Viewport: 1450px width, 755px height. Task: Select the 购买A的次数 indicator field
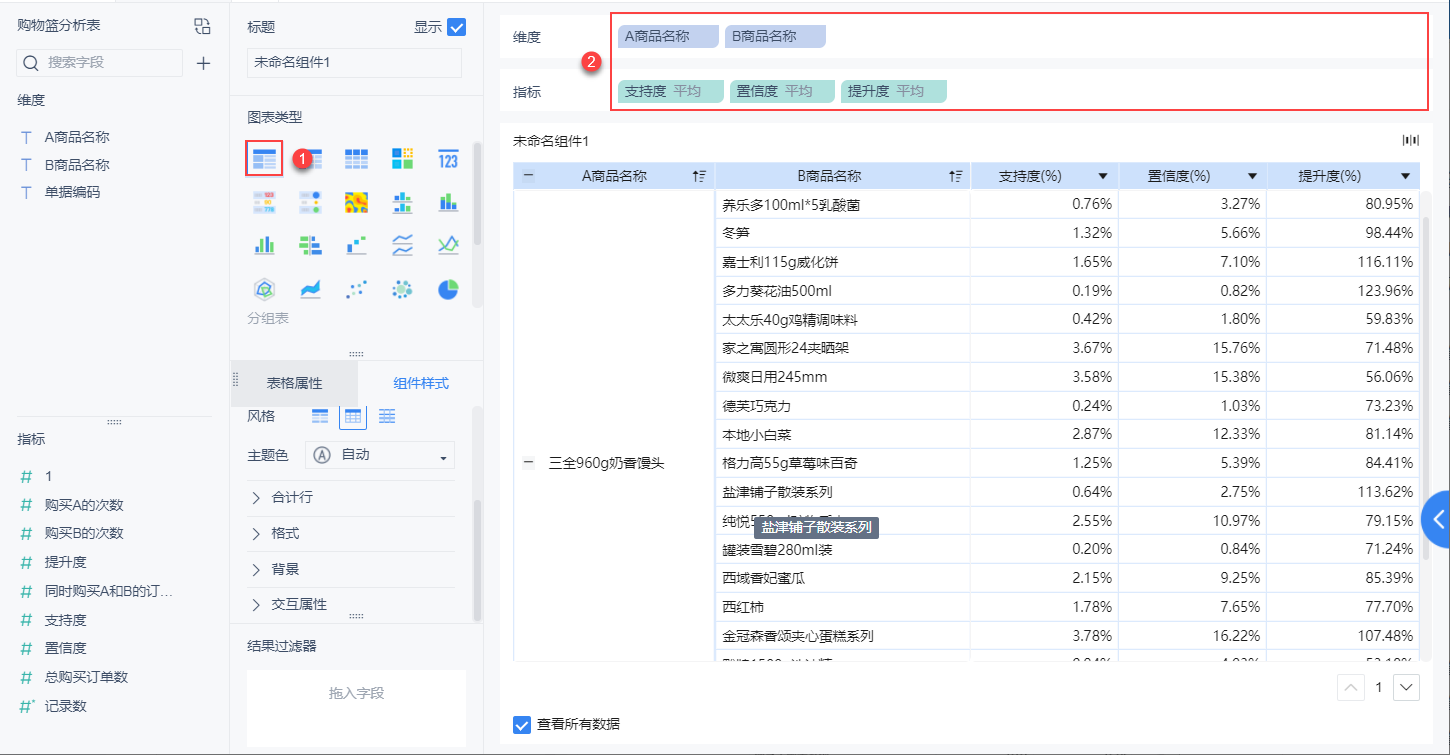point(84,505)
